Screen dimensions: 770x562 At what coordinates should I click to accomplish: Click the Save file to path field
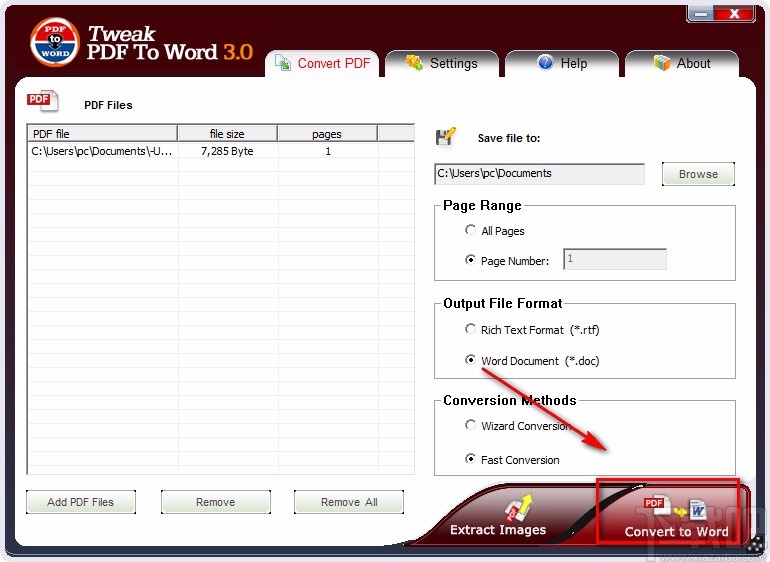539,174
